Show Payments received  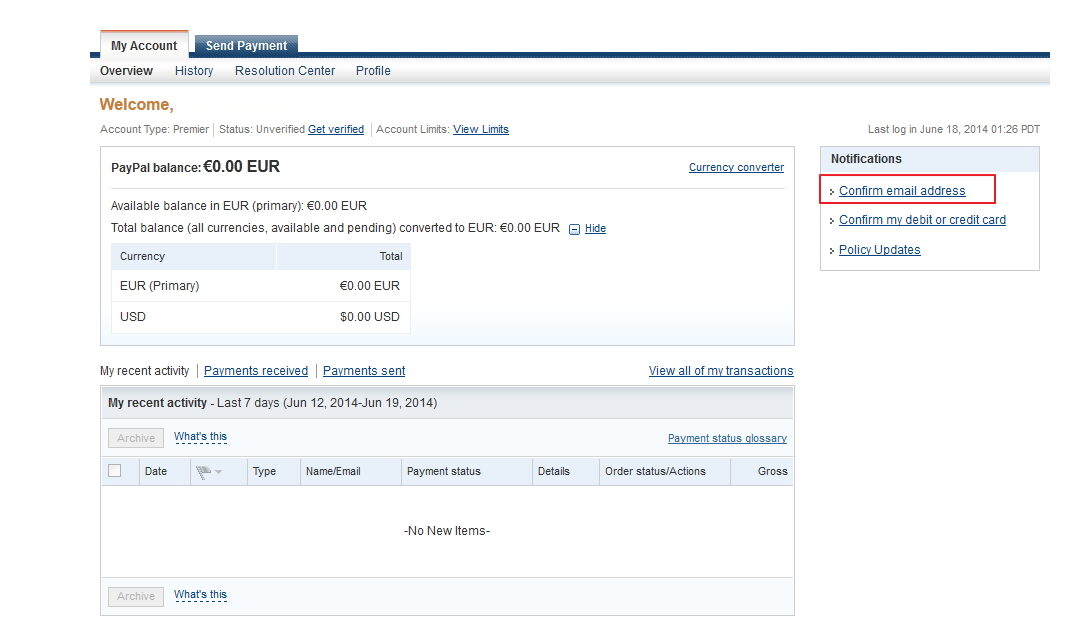coord(256,371)
